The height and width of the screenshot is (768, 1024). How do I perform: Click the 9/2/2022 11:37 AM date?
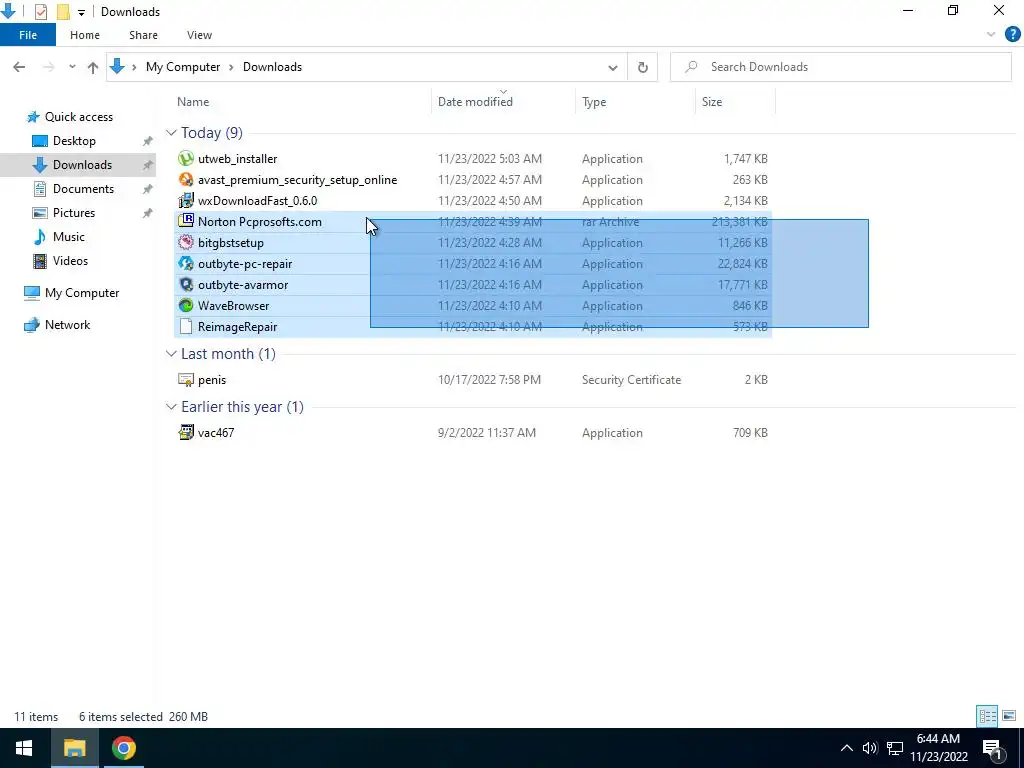(487, 432)
